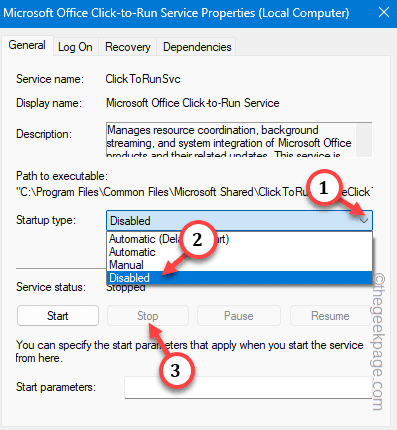Close the Service Properties dialog
The height and width of the screenshot is (430, 397).
[x=384, y=13]
